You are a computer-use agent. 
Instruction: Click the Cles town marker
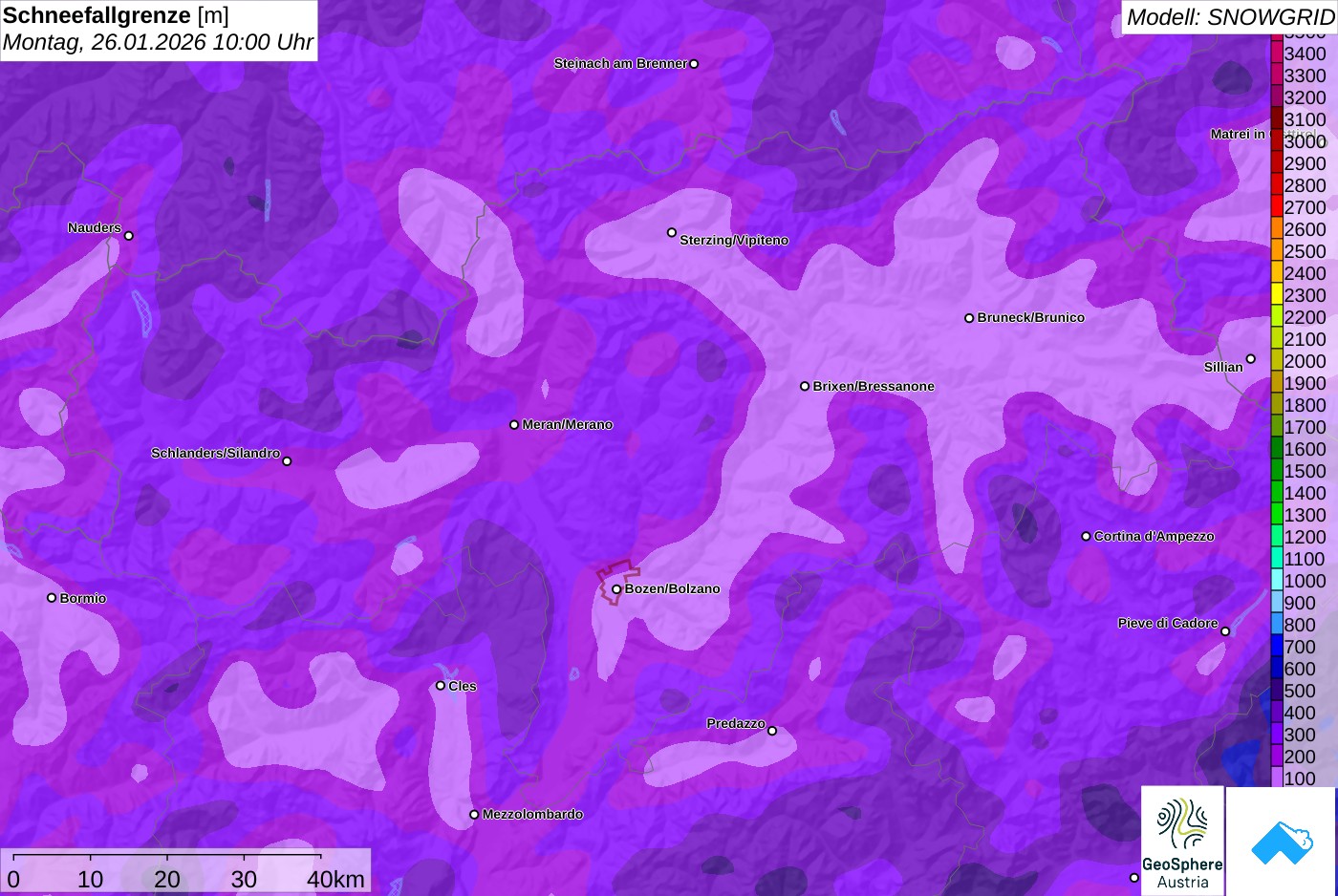(441, 686)
